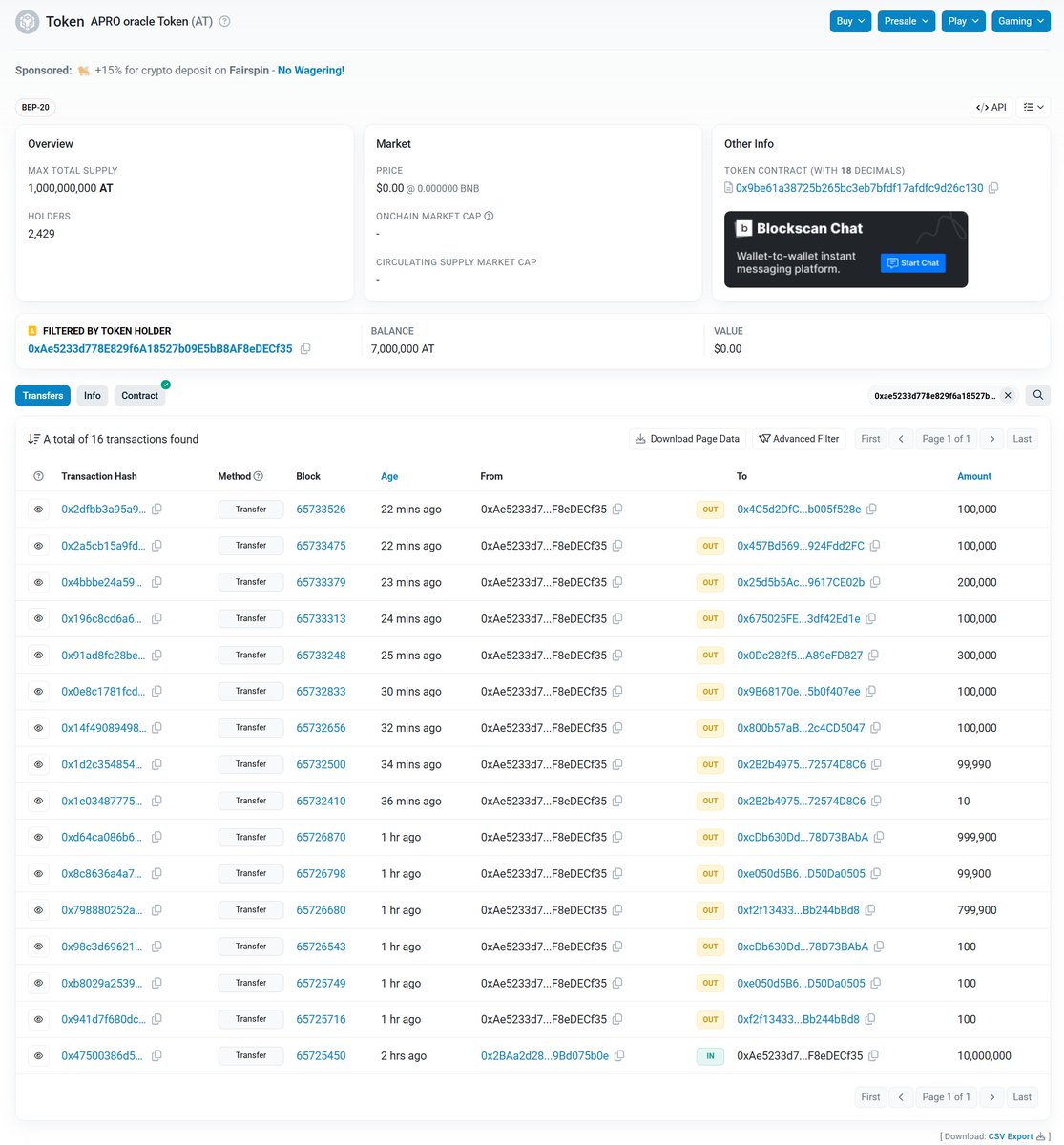The image size is (1064, 1145).
Task: Click the onchain market cap info icon
Action: pos(490,216)
